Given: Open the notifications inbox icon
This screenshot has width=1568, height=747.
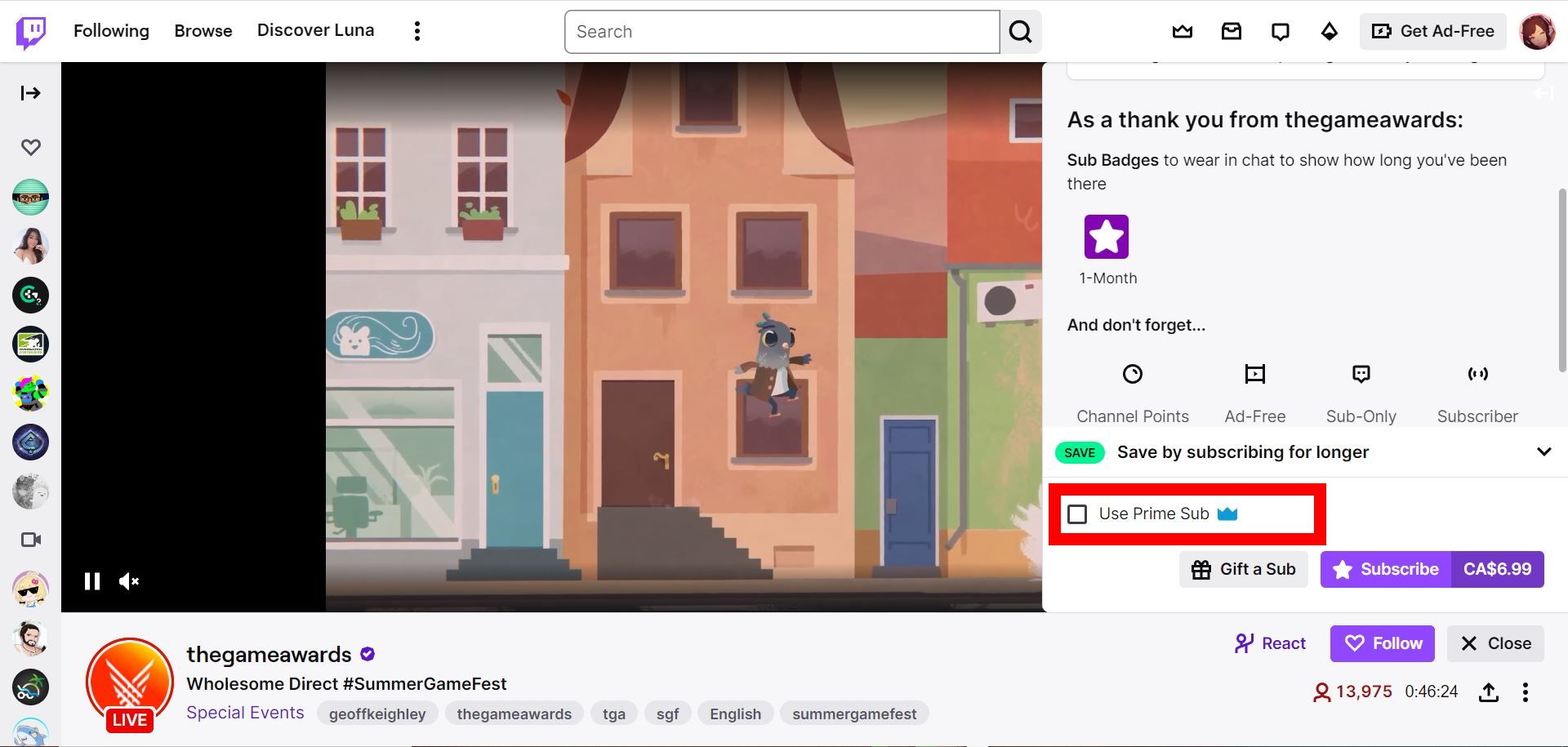Looking at the screenshot, I should point(1231,31).
